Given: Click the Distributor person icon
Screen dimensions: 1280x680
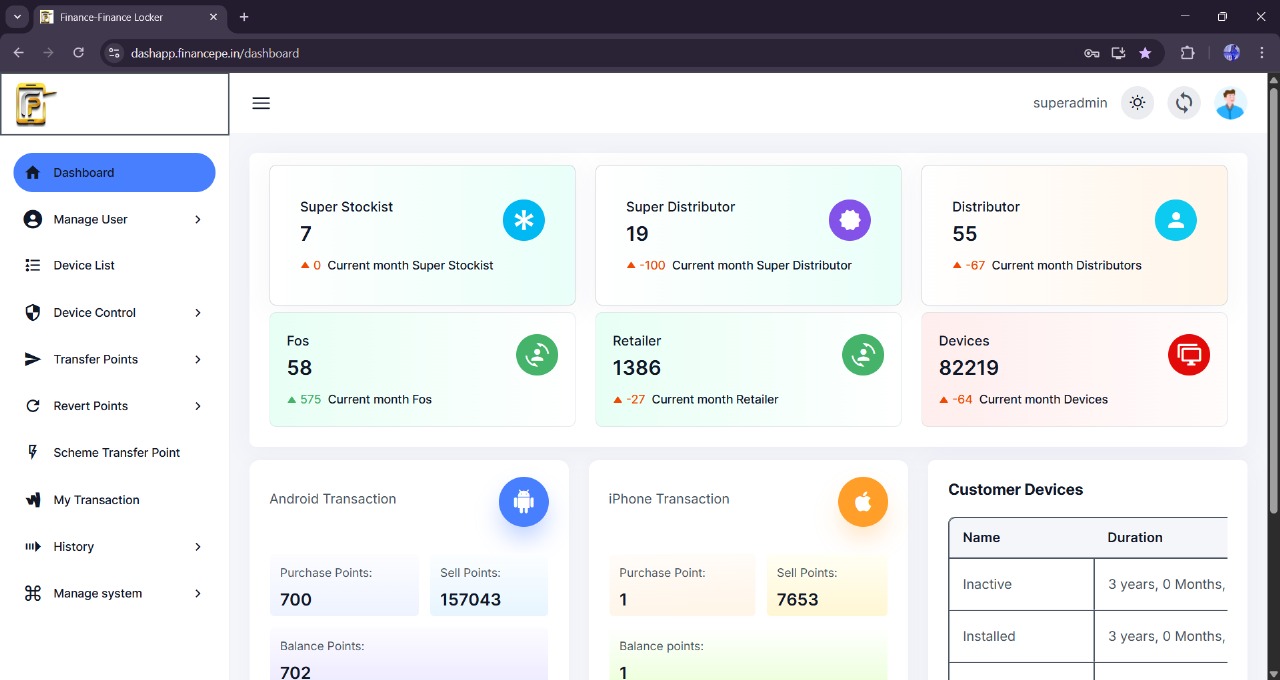Looking at the screenshot, I should [x=1176, y=220].
